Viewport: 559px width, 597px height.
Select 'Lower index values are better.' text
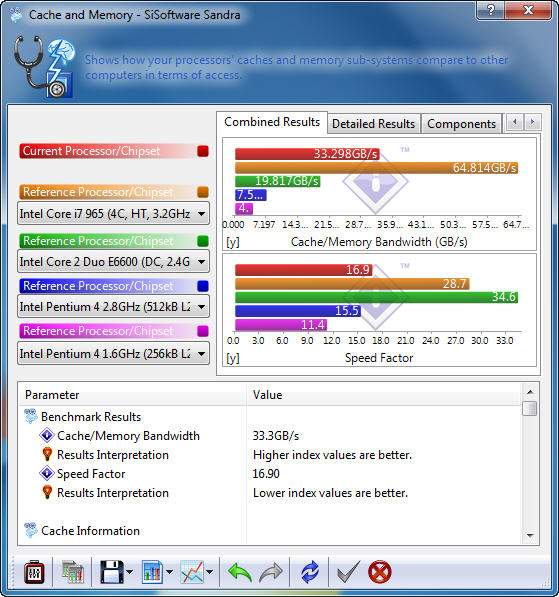[x=330, y=493]
